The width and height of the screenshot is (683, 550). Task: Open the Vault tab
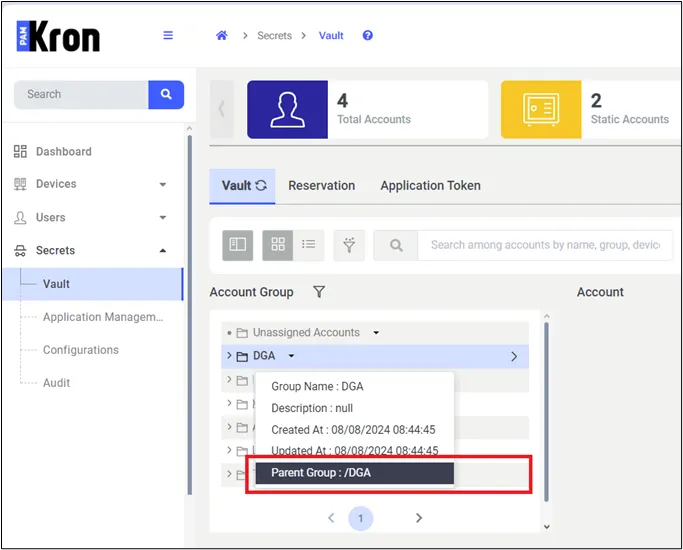[242, 186]
